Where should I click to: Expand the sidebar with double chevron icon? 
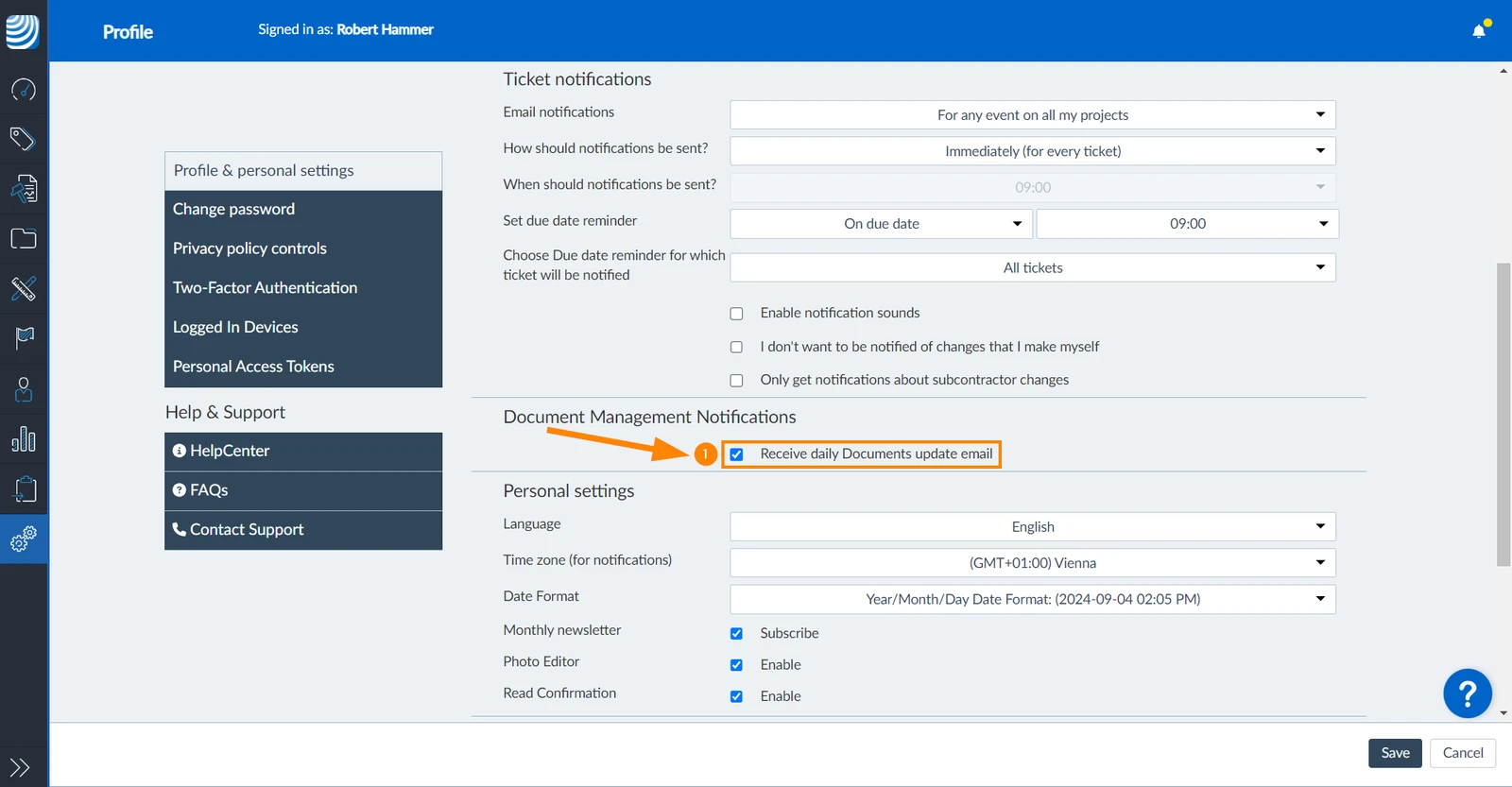click(20, 767)
